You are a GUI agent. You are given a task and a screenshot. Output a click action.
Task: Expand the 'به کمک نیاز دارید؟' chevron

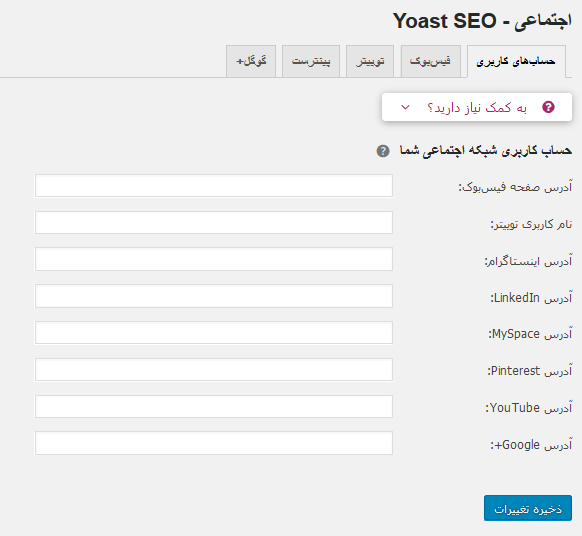(x=405, y=107)
